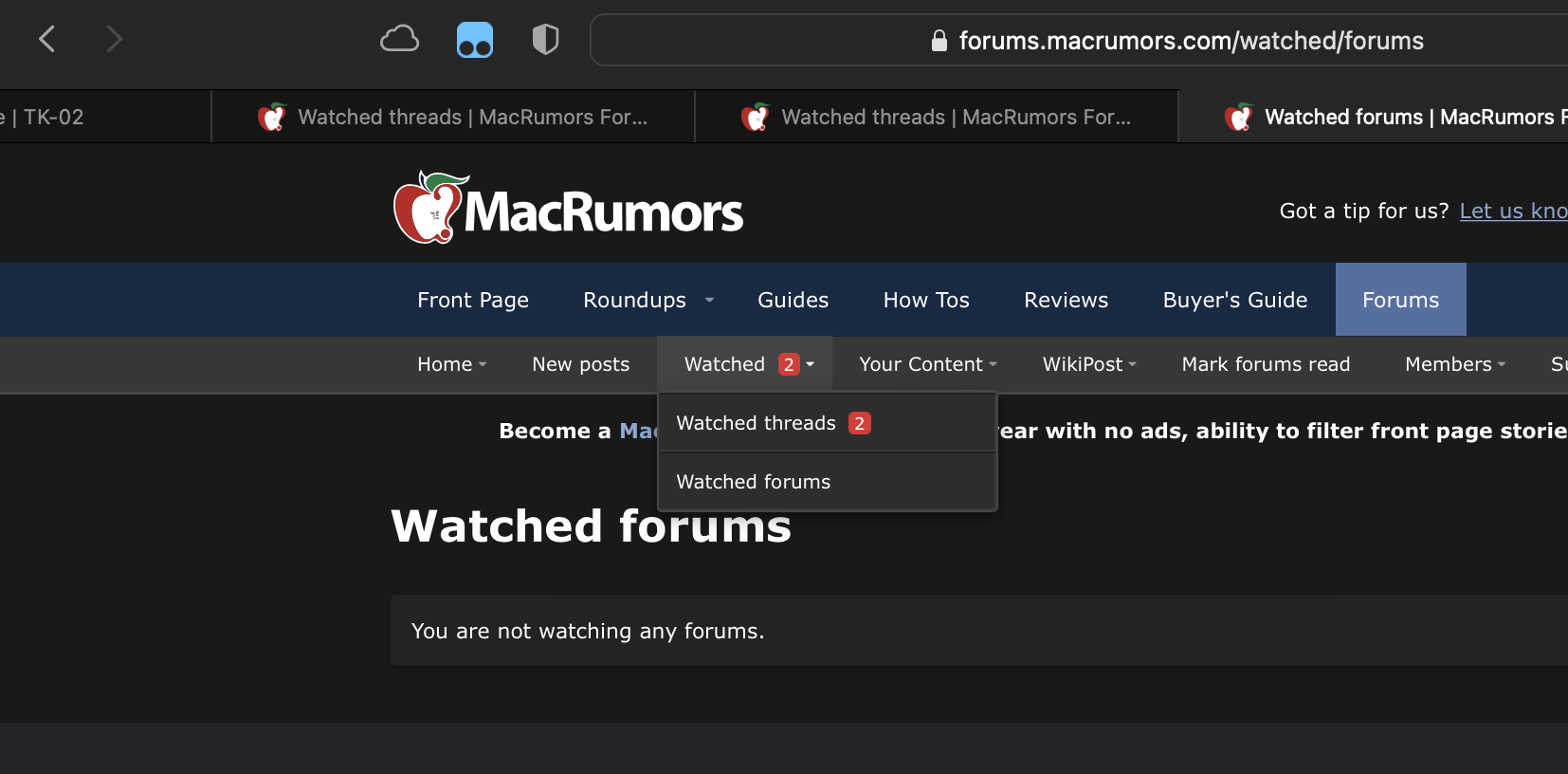
Task: Open the Roundups section
Action: tap(634, 300)
